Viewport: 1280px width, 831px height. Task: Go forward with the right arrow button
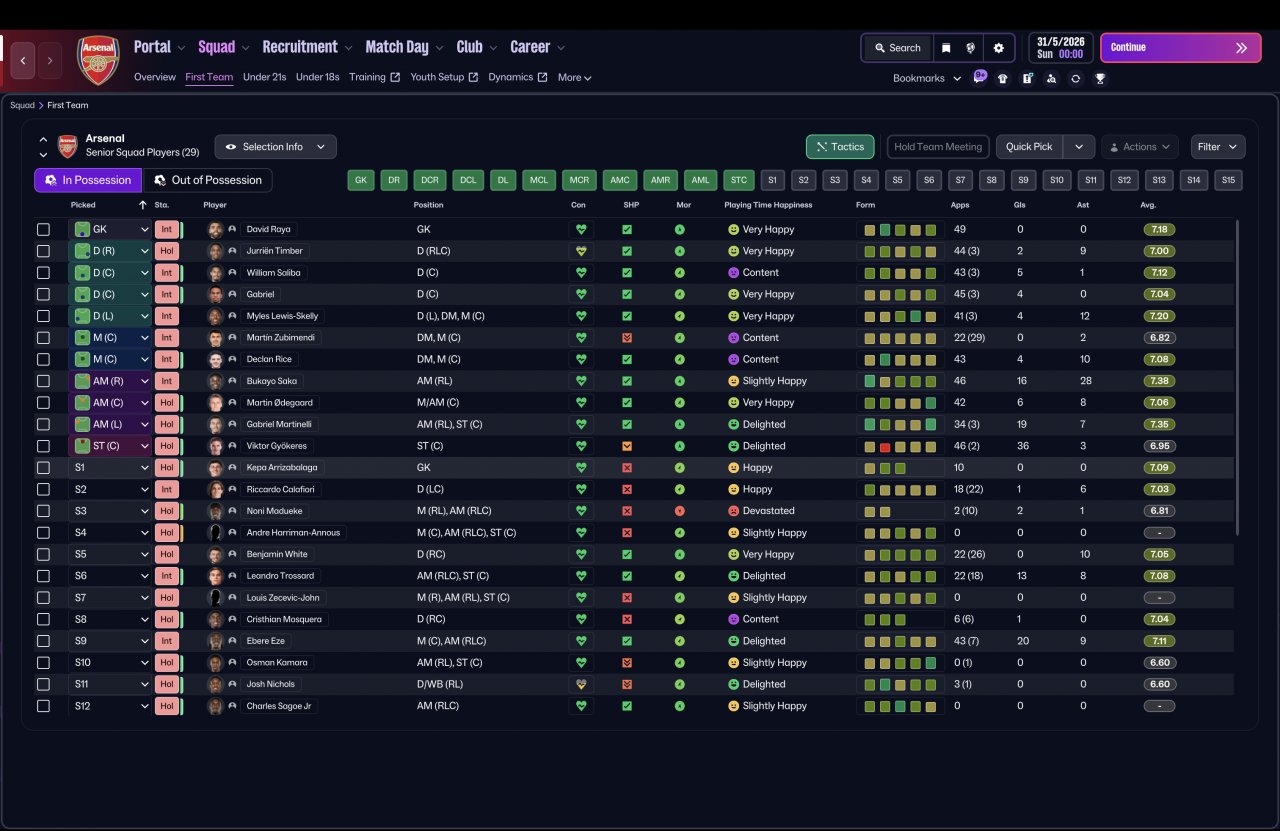[50, 60]
